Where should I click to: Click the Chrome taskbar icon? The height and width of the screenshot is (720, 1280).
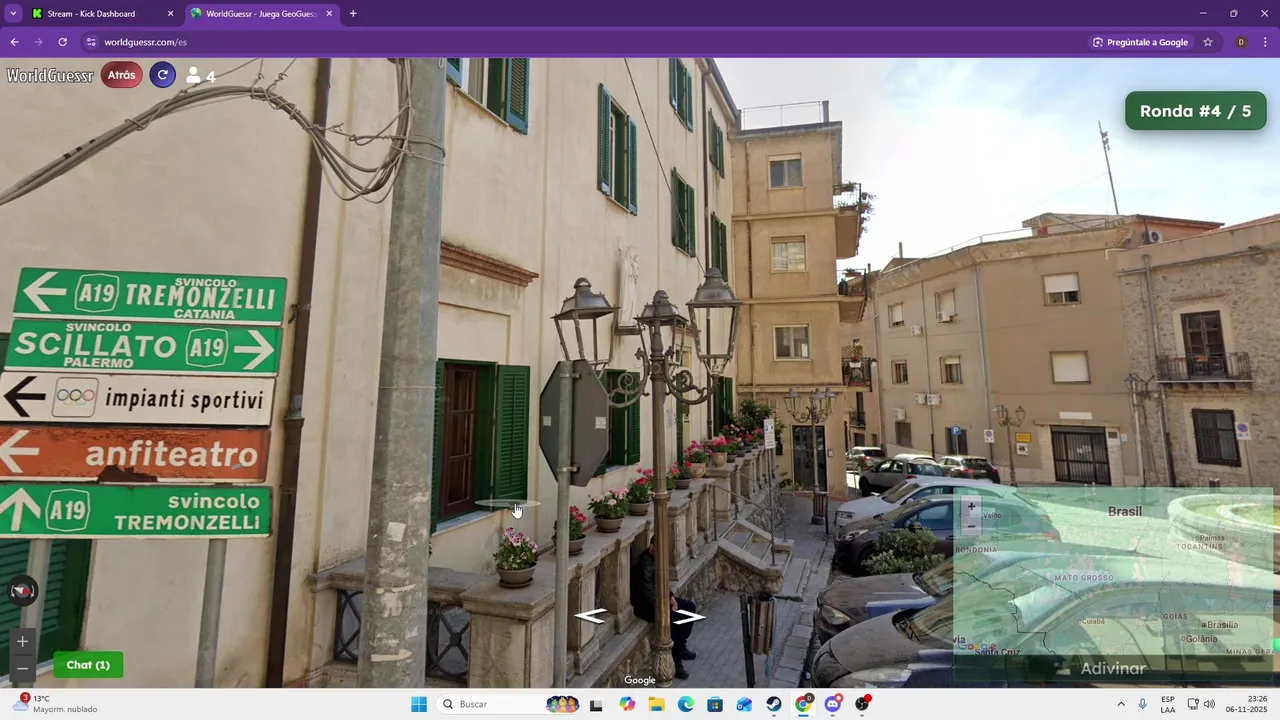click(803, 704)
